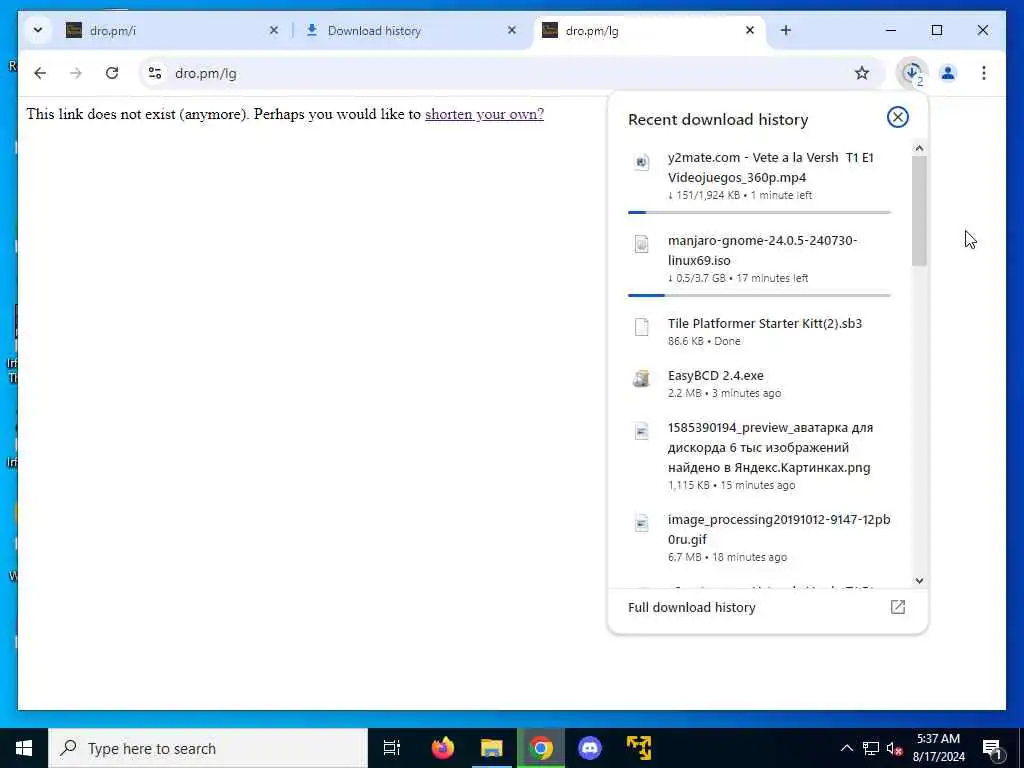This screenshot has height=768, width=1024.
Task: Reload the dro.pm/lg page
Action: coord(112,73)
